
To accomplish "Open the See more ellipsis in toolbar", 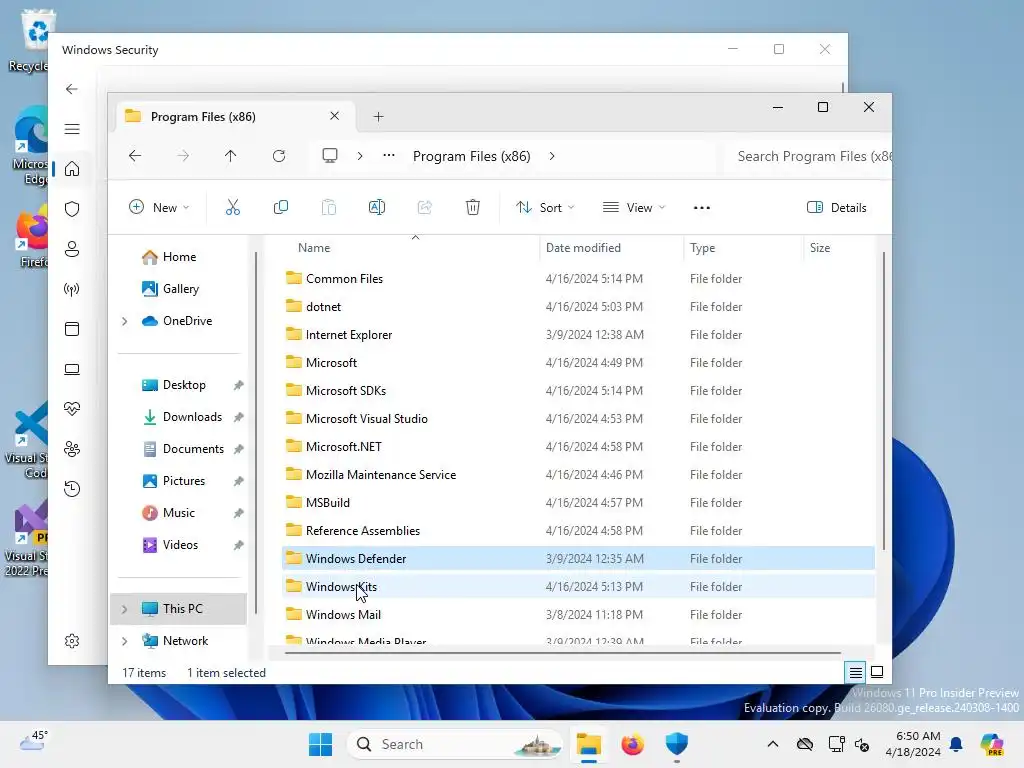I will pyautogui.click(x=701, y=208).
